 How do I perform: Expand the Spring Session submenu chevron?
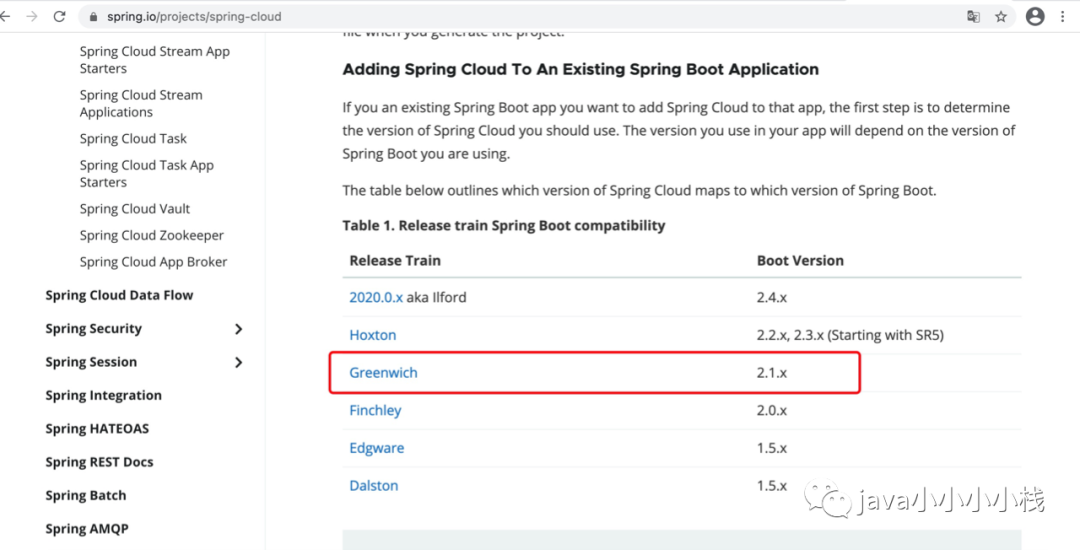pos(238,362)
